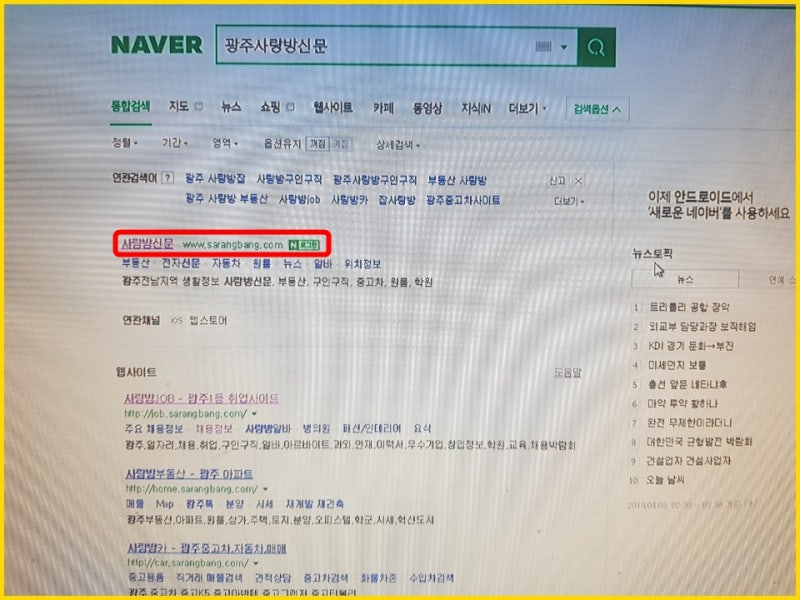This screenshot has width=800, height=600.
Task: Click news topic 외교부 담당과장 보직해임
Action: pos(703,327)
